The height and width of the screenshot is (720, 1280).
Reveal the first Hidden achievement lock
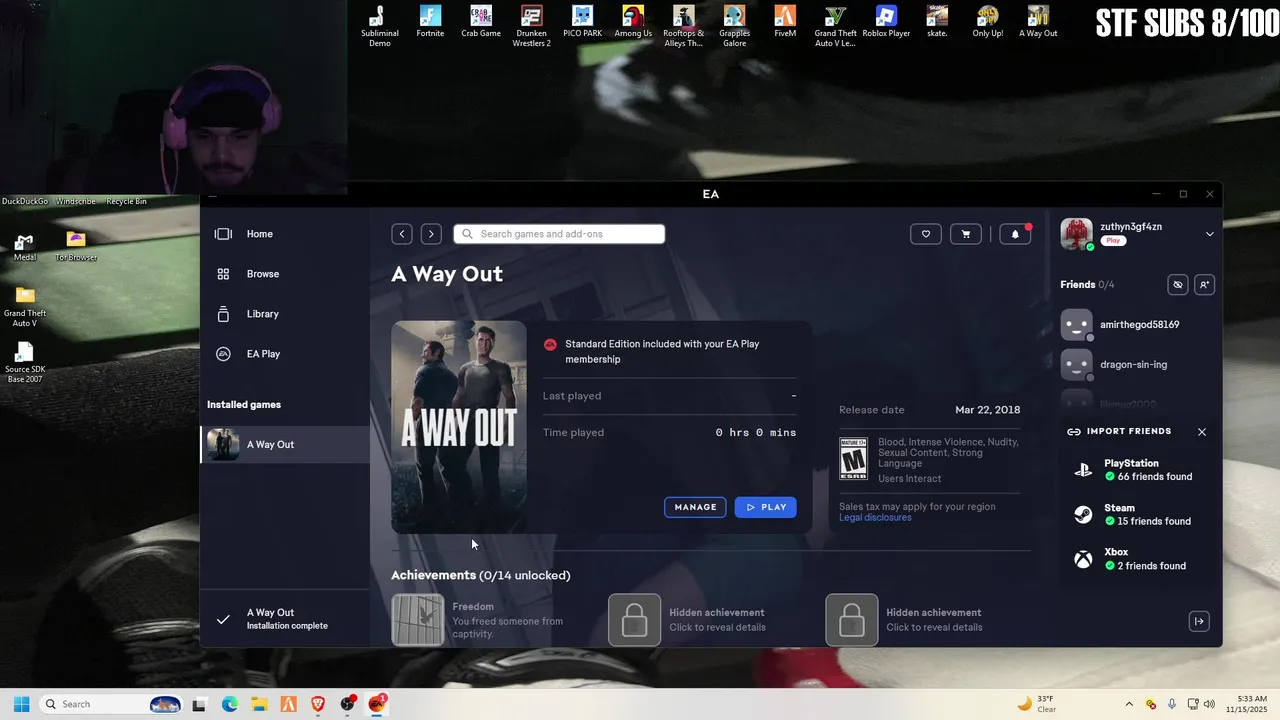[635, 620]
